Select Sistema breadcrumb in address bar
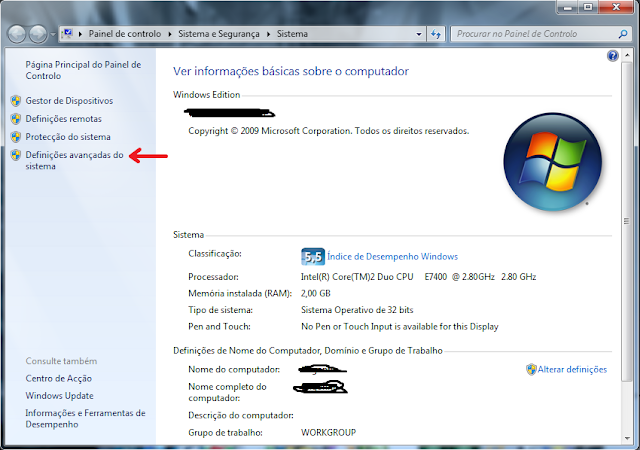The height and width of the screenshot is (450, 640). click(x=292, y=34)
